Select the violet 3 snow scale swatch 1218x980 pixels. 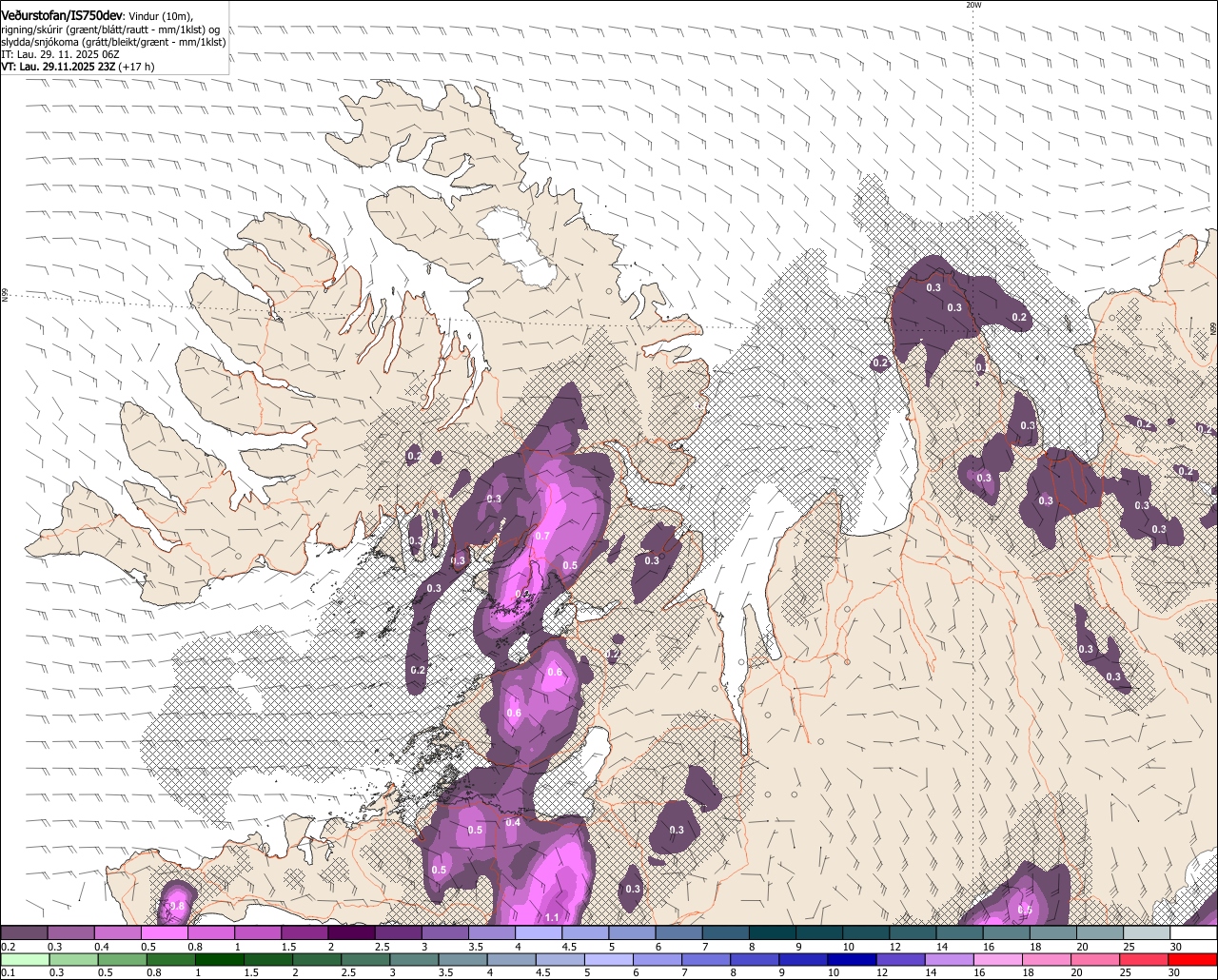pyautogui.click(x=443, y=933)
